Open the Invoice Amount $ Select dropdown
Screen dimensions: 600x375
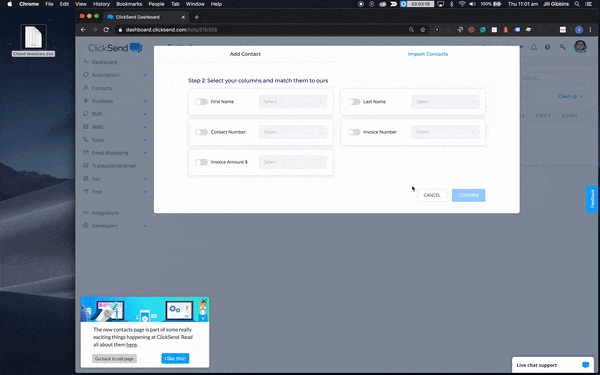click(x=293, y=162)
